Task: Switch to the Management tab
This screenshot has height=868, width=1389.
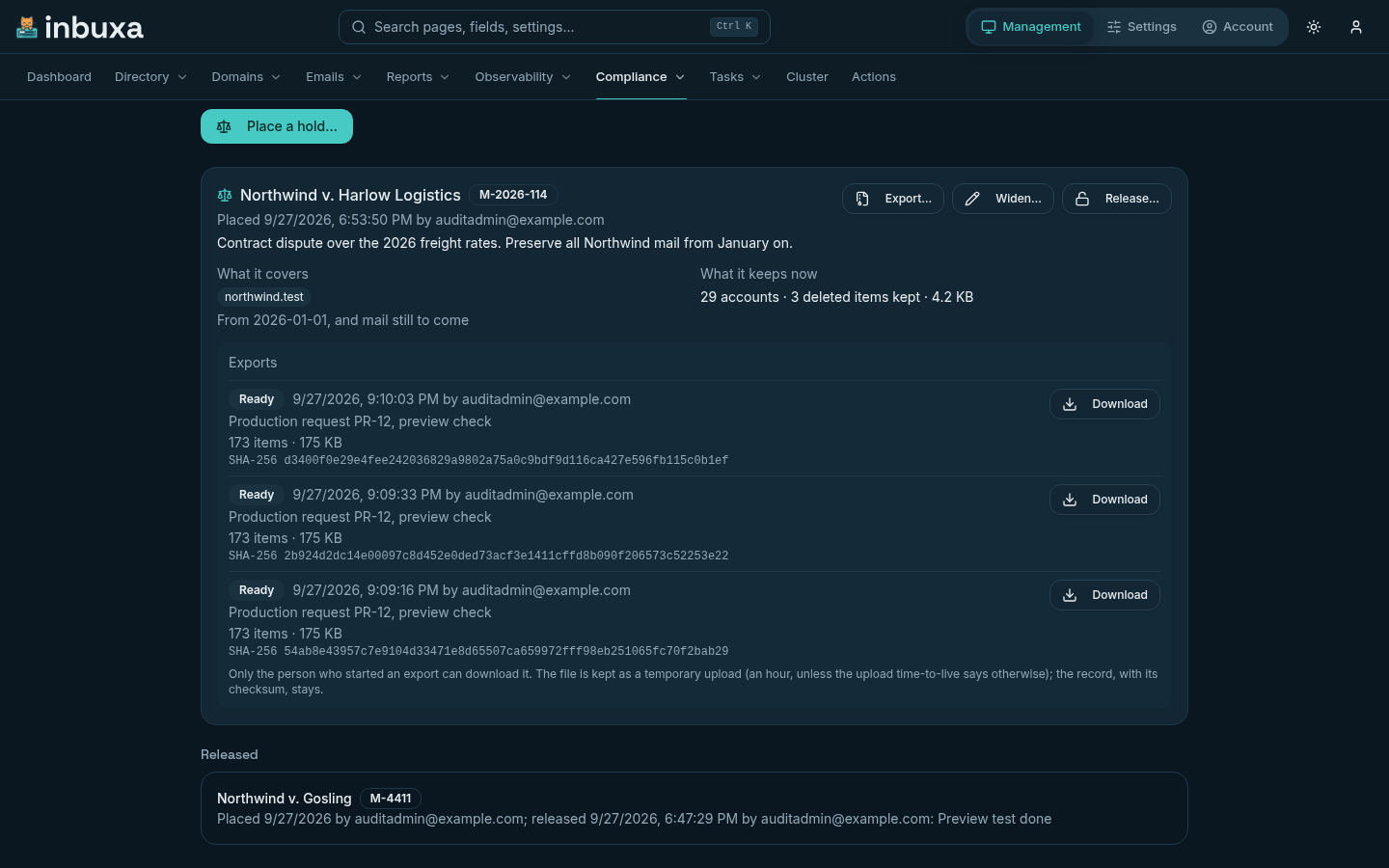Action: (x=1031, y=27)
